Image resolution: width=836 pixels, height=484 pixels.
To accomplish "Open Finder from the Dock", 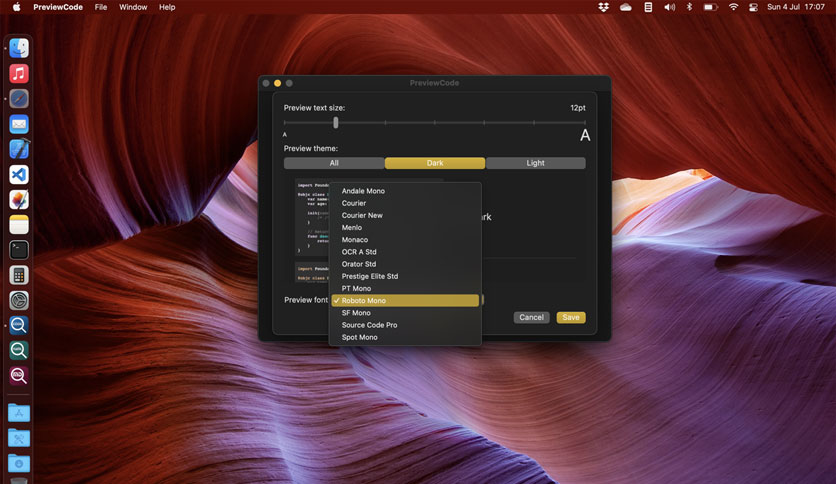I will (19, 48).
